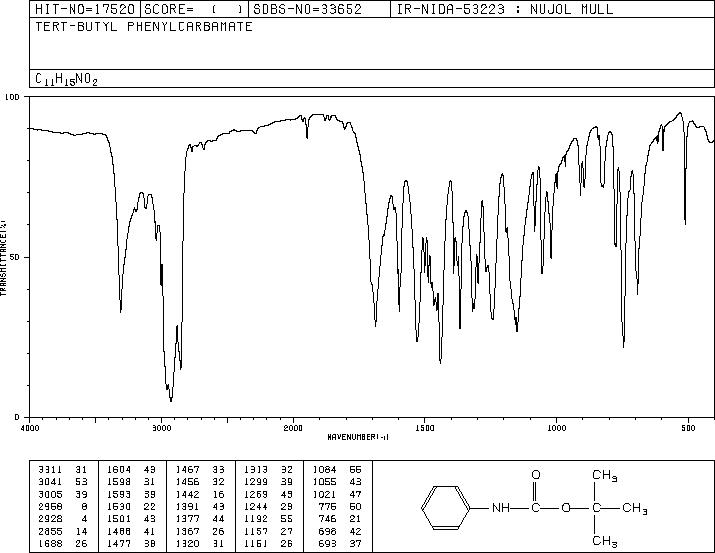Screen dimensions: 715x553
Task: Select the TERT-BUTYL PHENYLCARBAMATE compound name
Action: pyautogui.click(x=144, y=26)
